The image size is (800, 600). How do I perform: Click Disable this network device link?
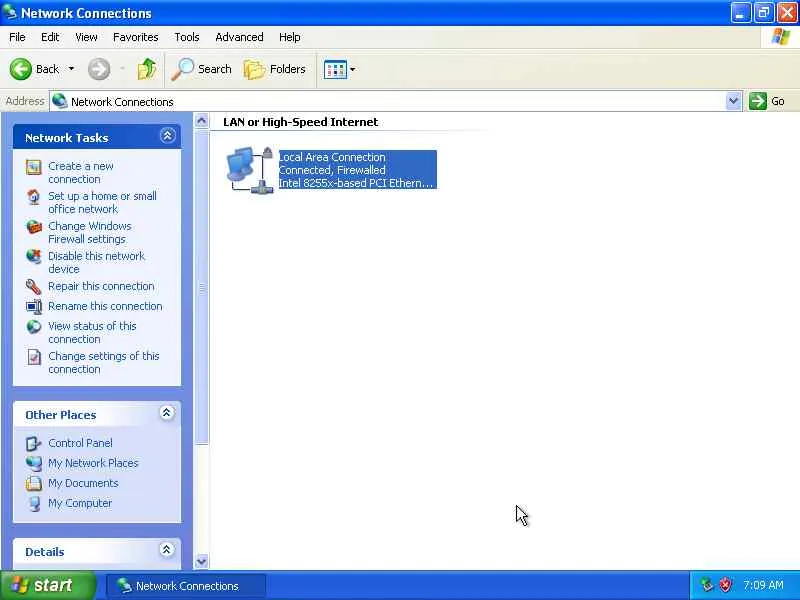(x=96, y=262)
